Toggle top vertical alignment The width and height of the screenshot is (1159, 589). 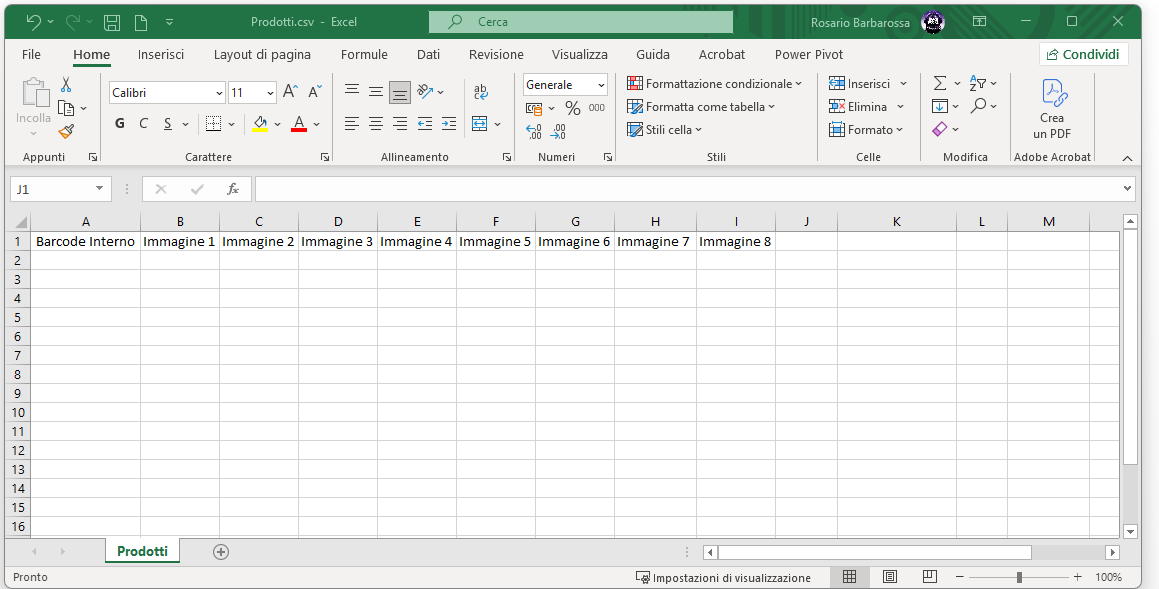352,92
